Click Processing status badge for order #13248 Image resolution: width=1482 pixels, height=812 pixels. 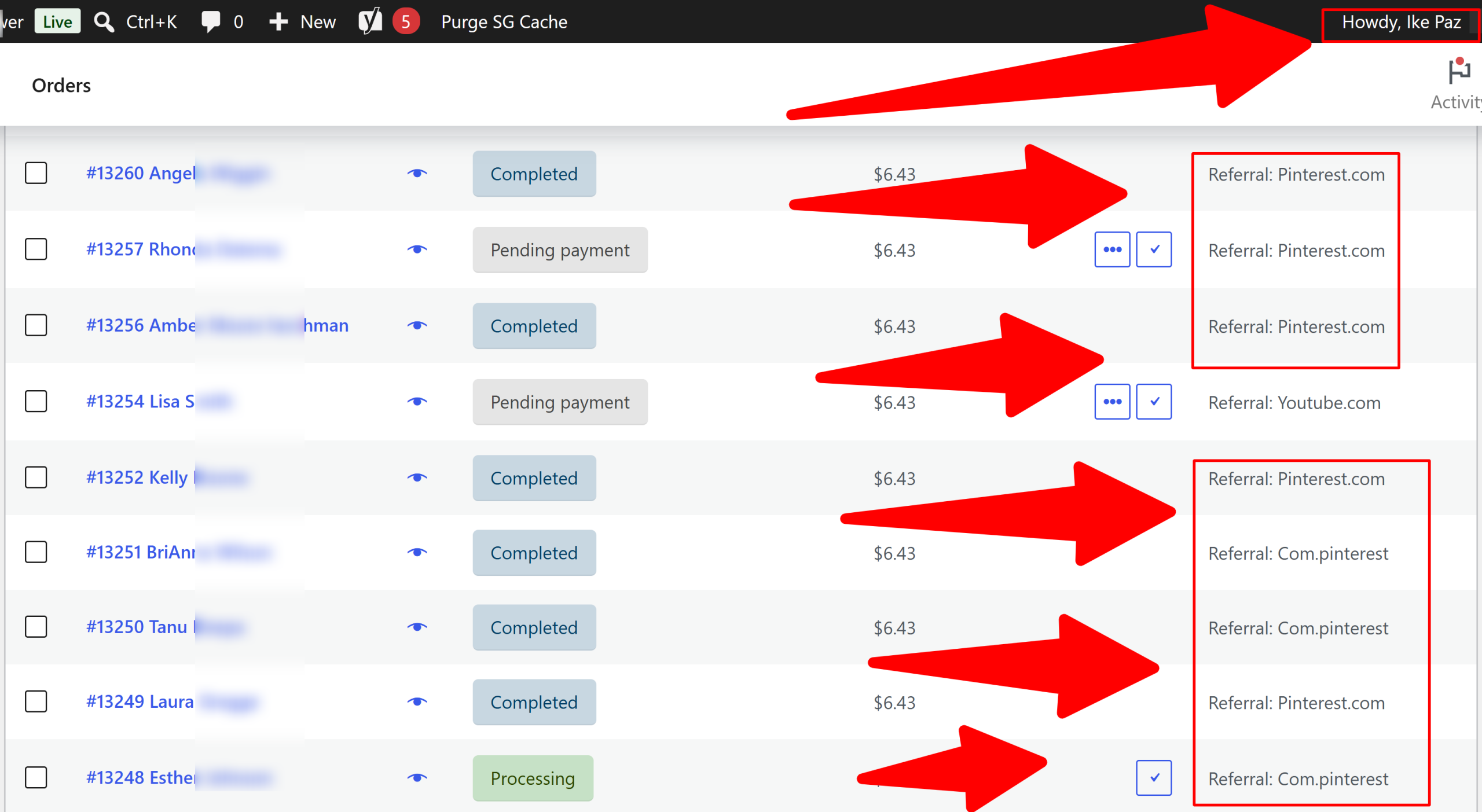tap(533, 778)
